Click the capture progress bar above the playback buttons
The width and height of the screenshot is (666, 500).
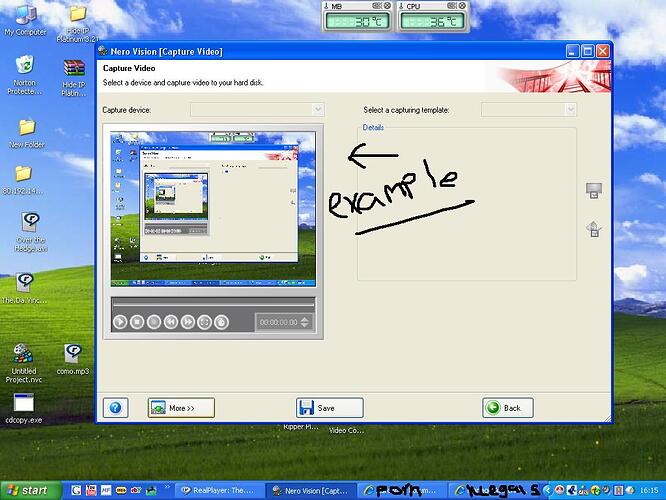click(213, 304)
